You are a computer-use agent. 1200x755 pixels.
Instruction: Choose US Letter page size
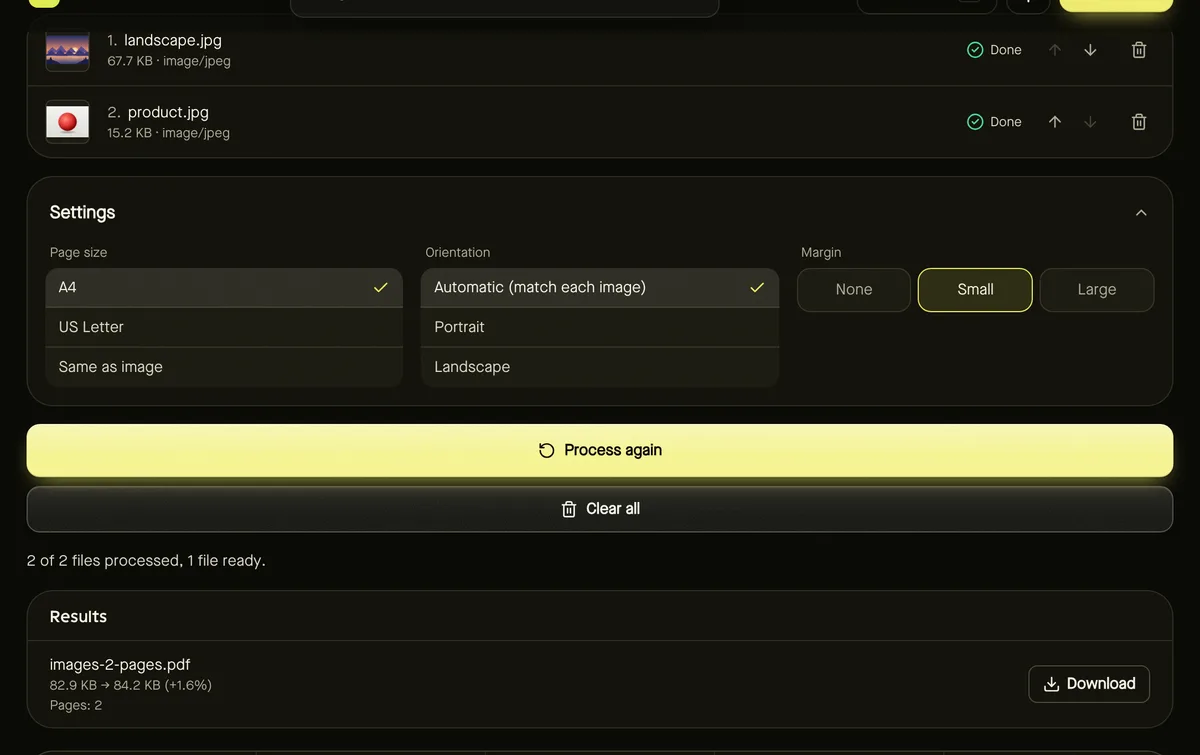(x=224, y=327)
